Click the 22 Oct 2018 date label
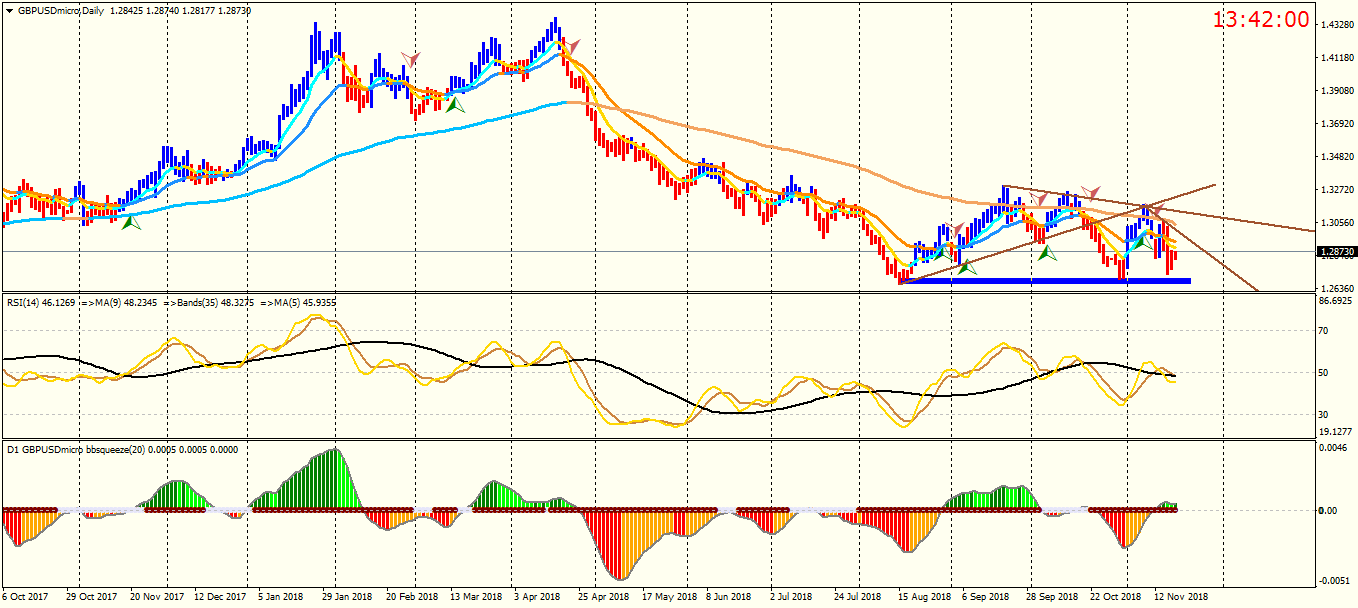This screenshot has height=608, width=1358. click(x=1117, y=597)
